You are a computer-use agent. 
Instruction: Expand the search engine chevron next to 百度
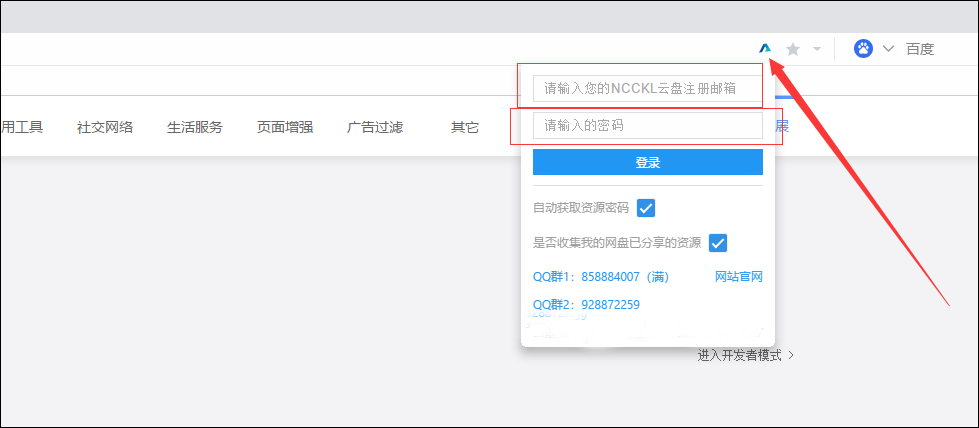pos(888,49)
